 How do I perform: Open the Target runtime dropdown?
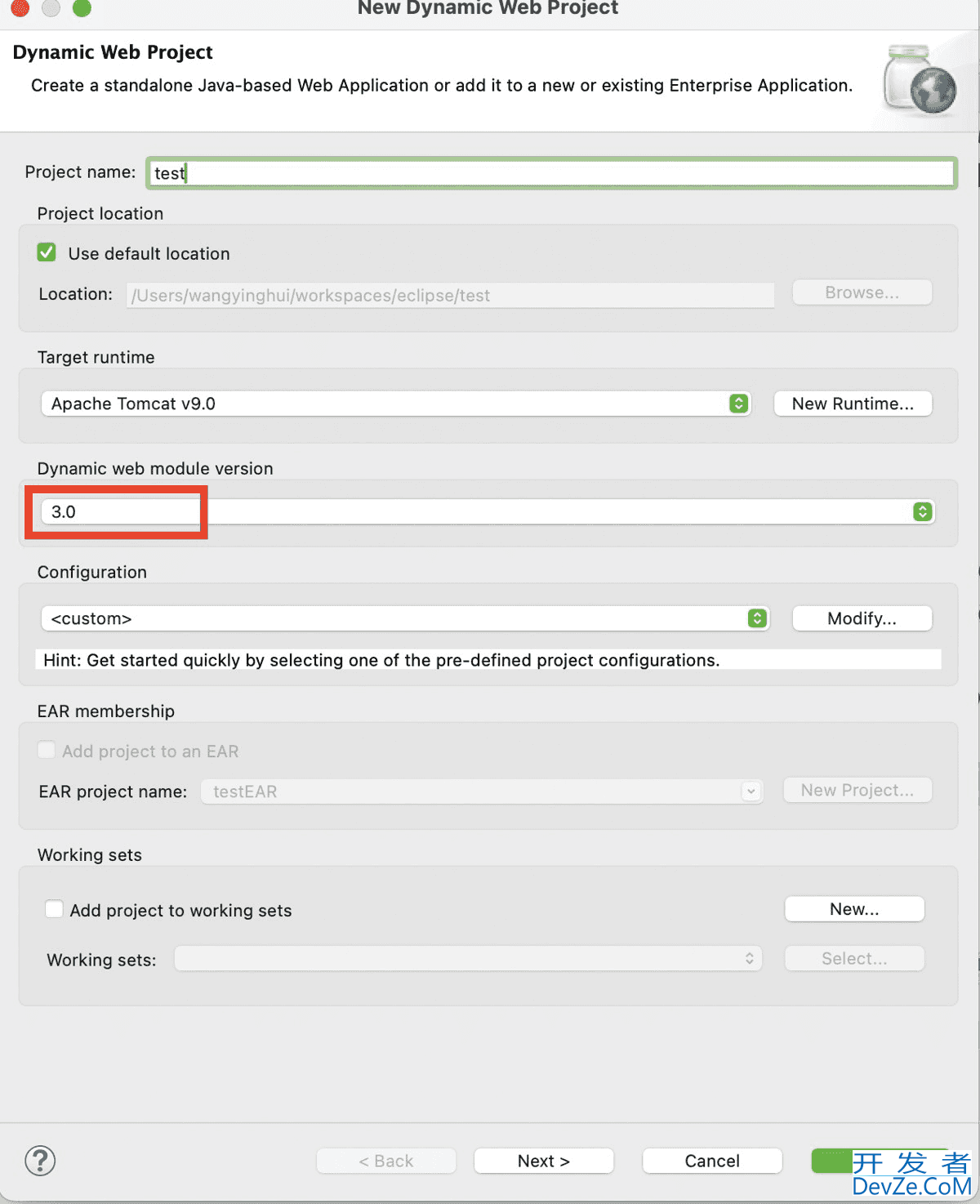click(x=395, y=404)
